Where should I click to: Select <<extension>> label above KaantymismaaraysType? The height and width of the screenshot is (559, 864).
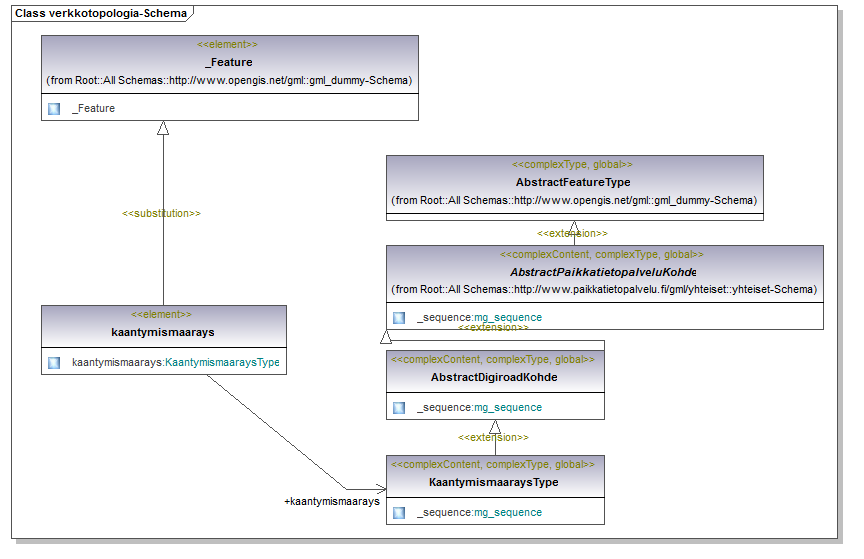(x=493, y=437)
